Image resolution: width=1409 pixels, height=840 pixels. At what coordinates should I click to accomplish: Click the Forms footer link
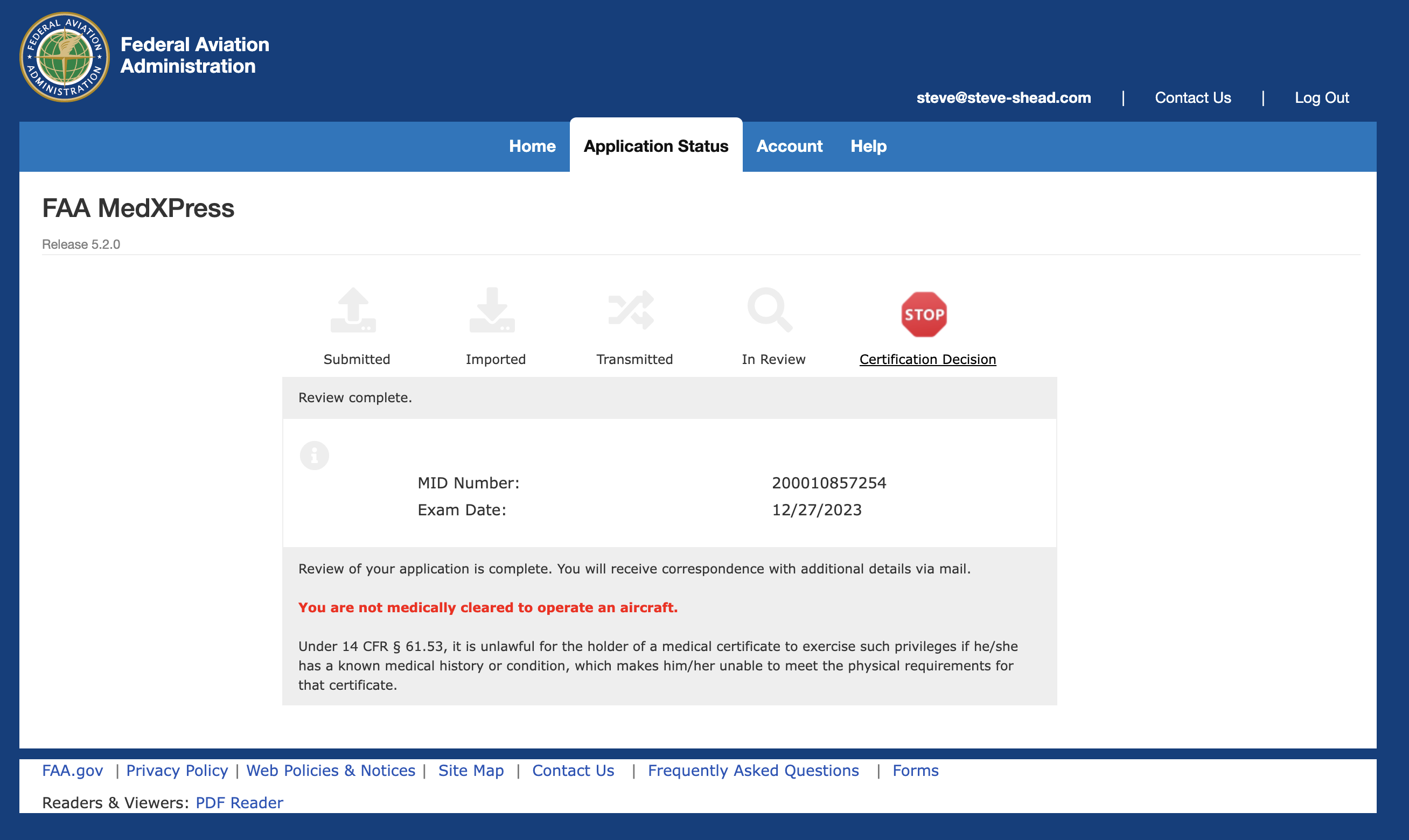click(916, 770)
